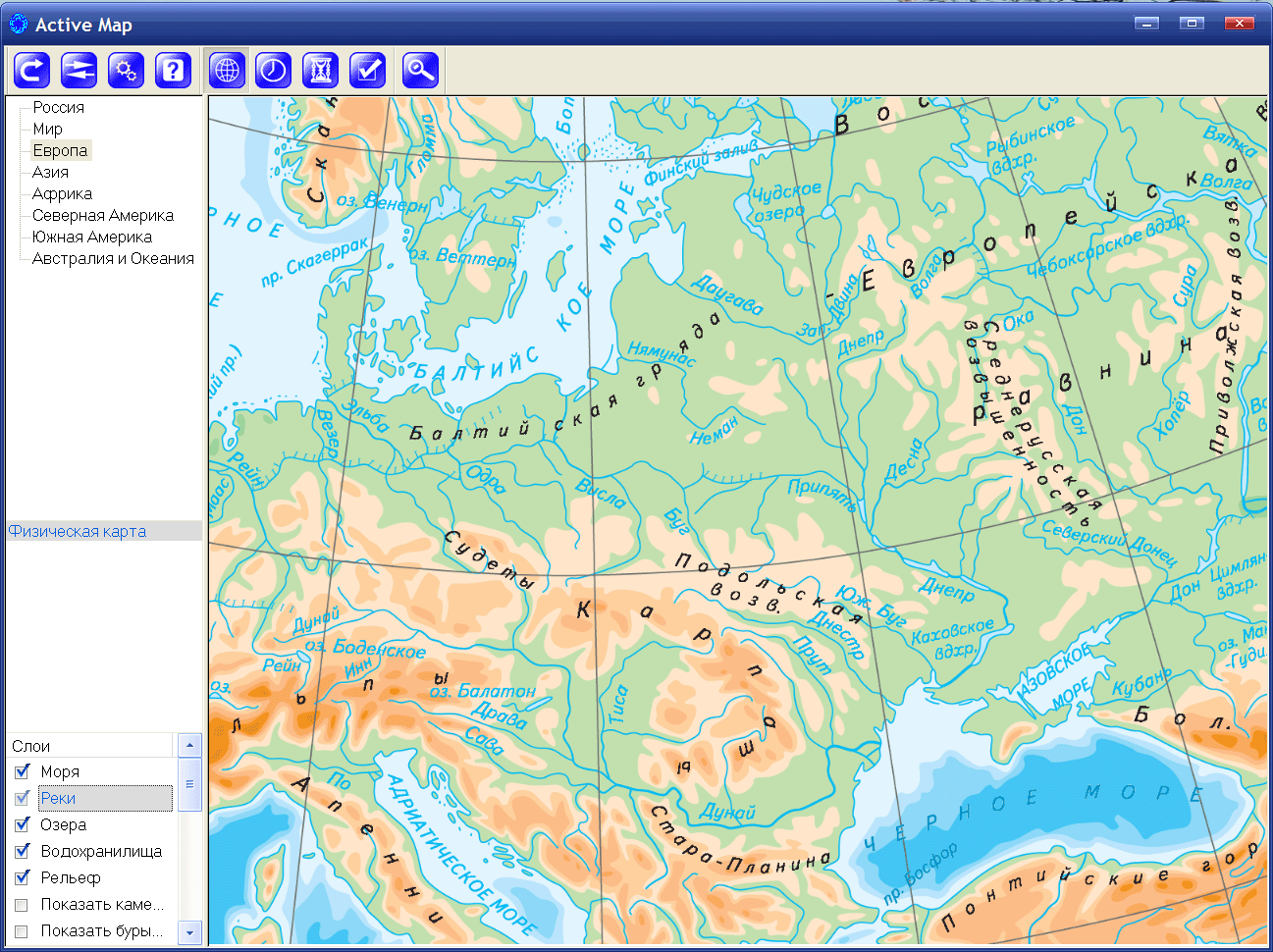Click the Моря layer label

60,771
